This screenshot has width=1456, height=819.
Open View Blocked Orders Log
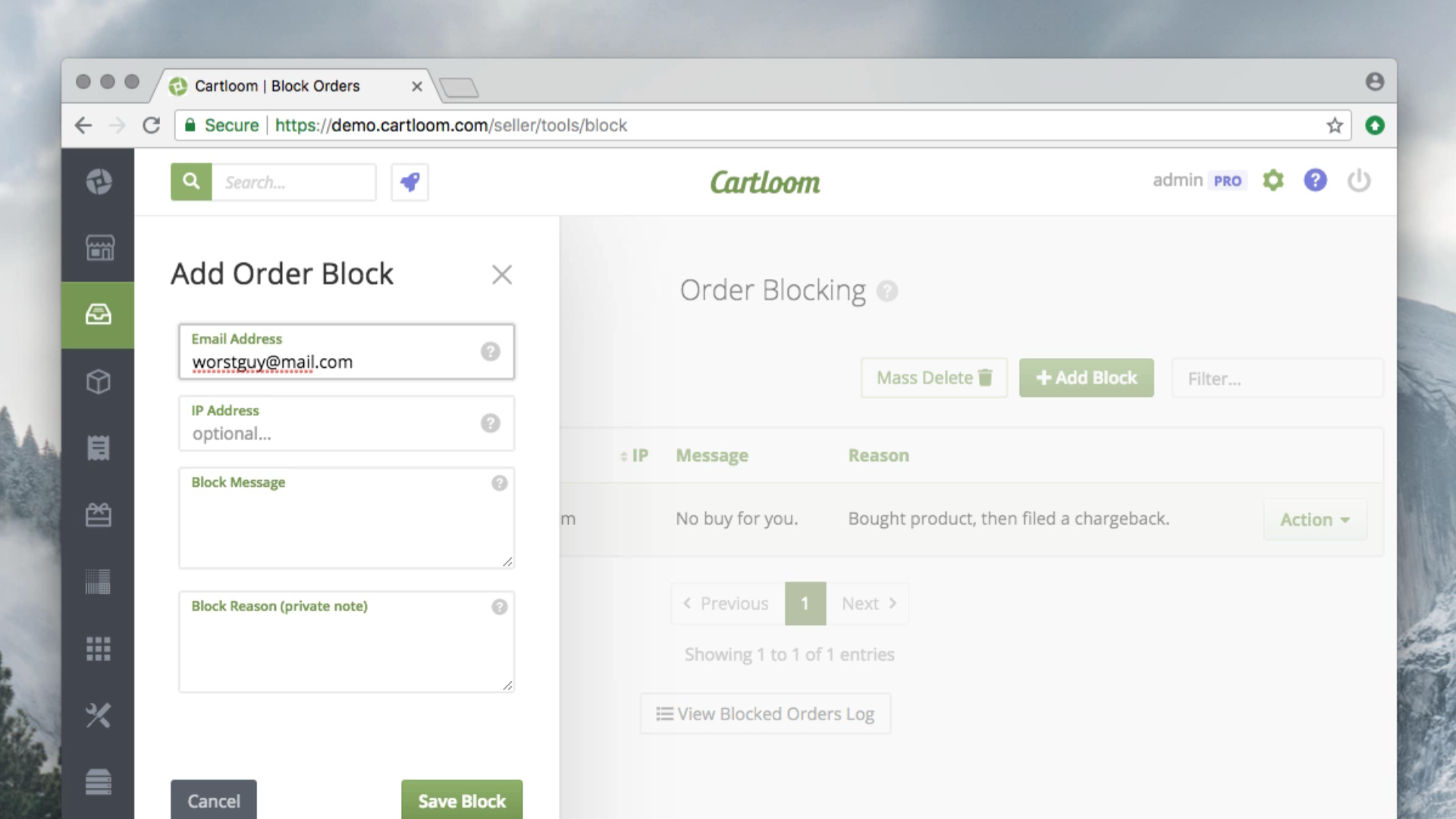765,714
